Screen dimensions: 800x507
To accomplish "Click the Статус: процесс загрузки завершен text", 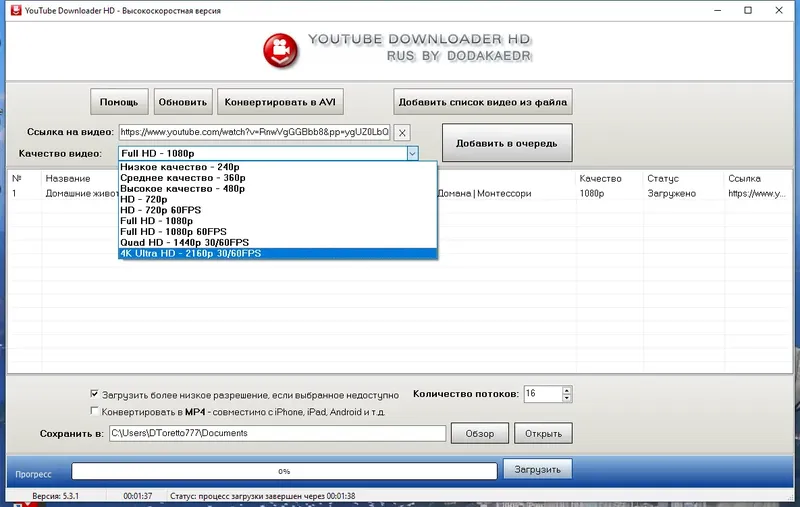I will coord(262,496).
